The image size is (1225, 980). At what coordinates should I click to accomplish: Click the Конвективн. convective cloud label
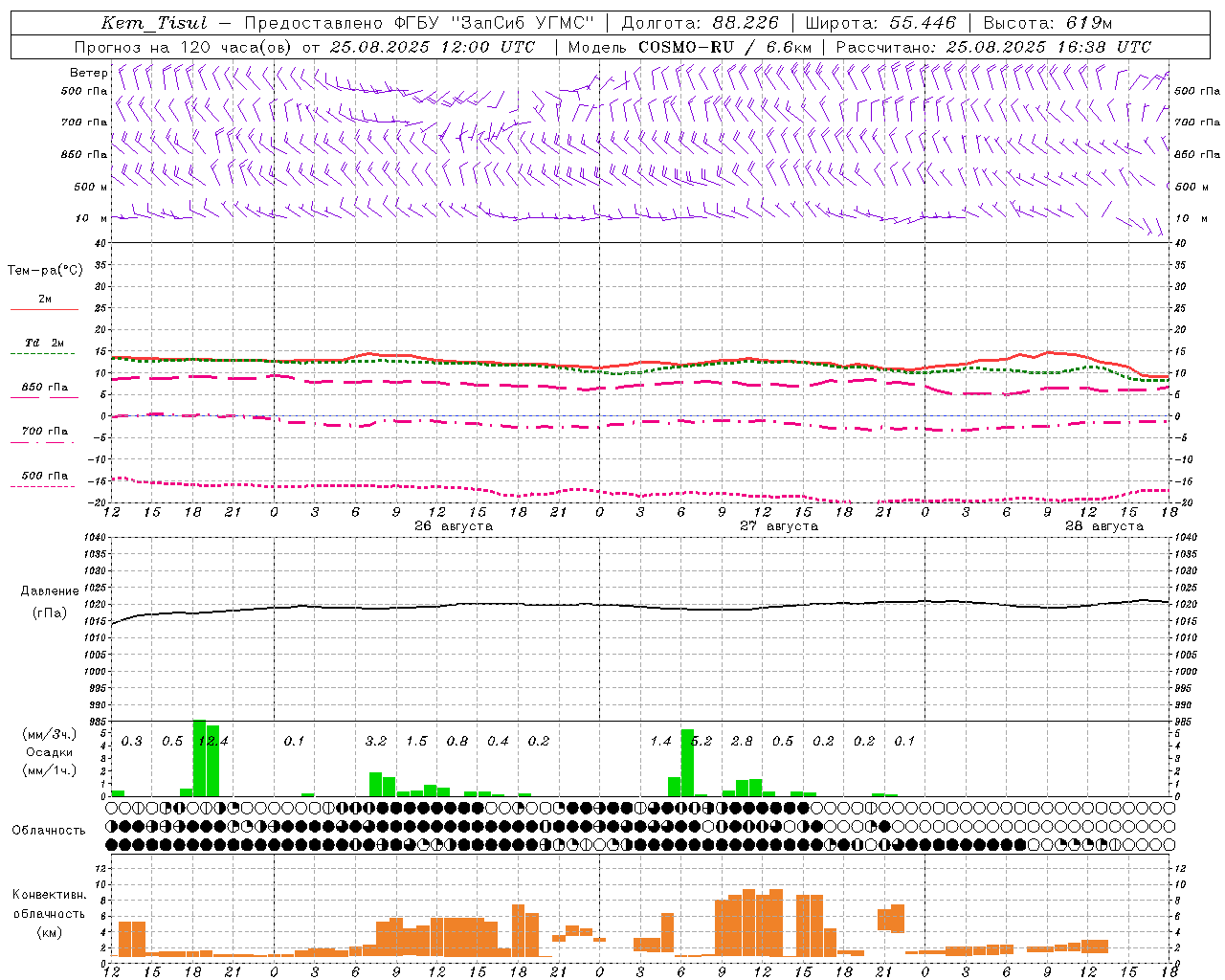49,895
